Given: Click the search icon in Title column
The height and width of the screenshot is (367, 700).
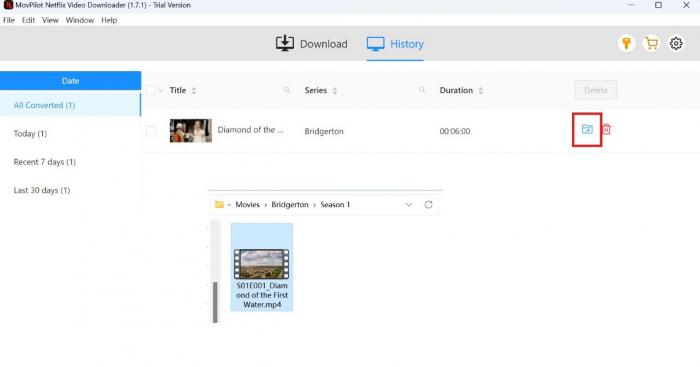Looking at the screenshot, I should coord(287,90).
